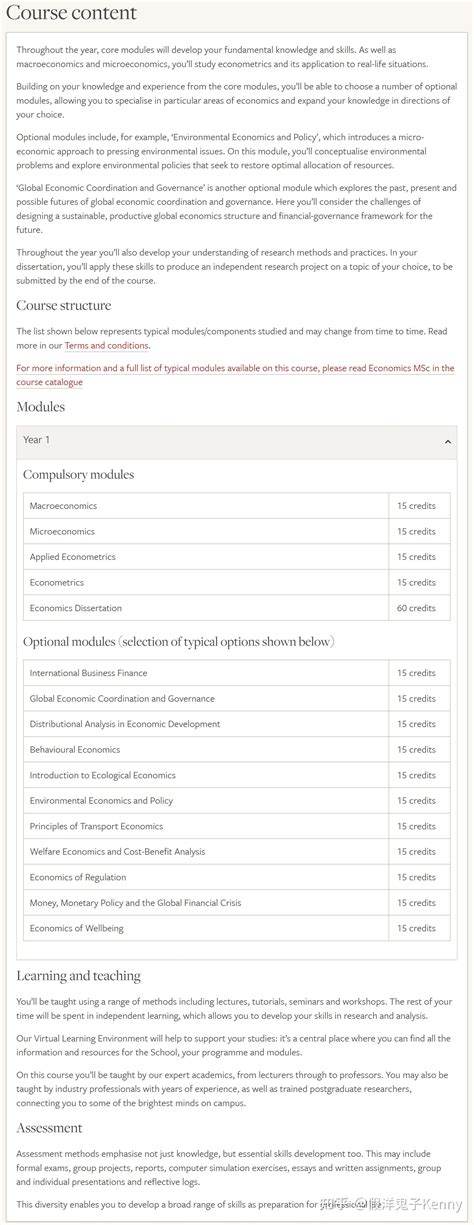474x1225 pixels.
Task: Open the Terms and conditions link
Action: 107,346
